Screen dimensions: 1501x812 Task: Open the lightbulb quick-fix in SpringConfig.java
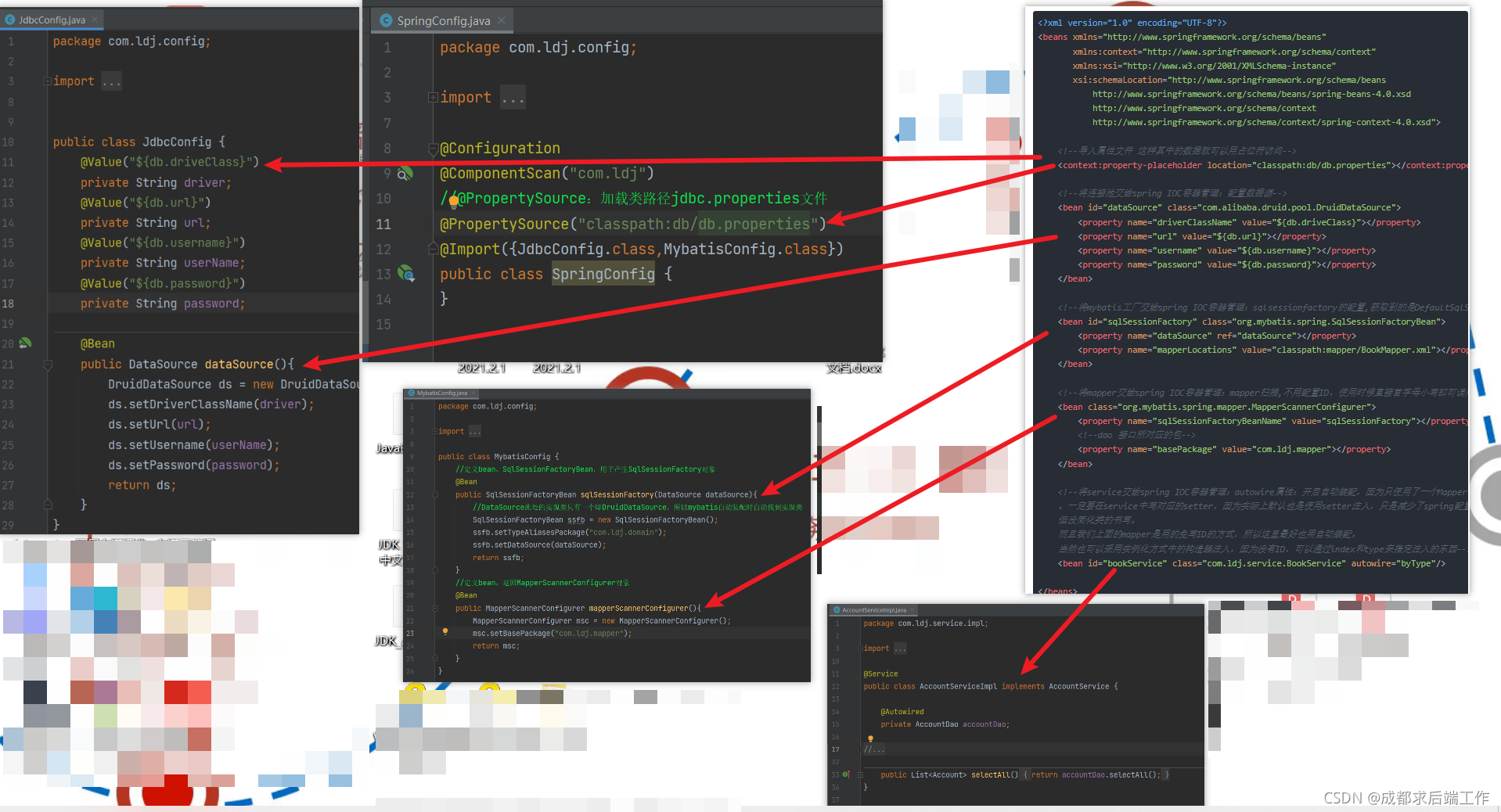(x=453, y=202)
